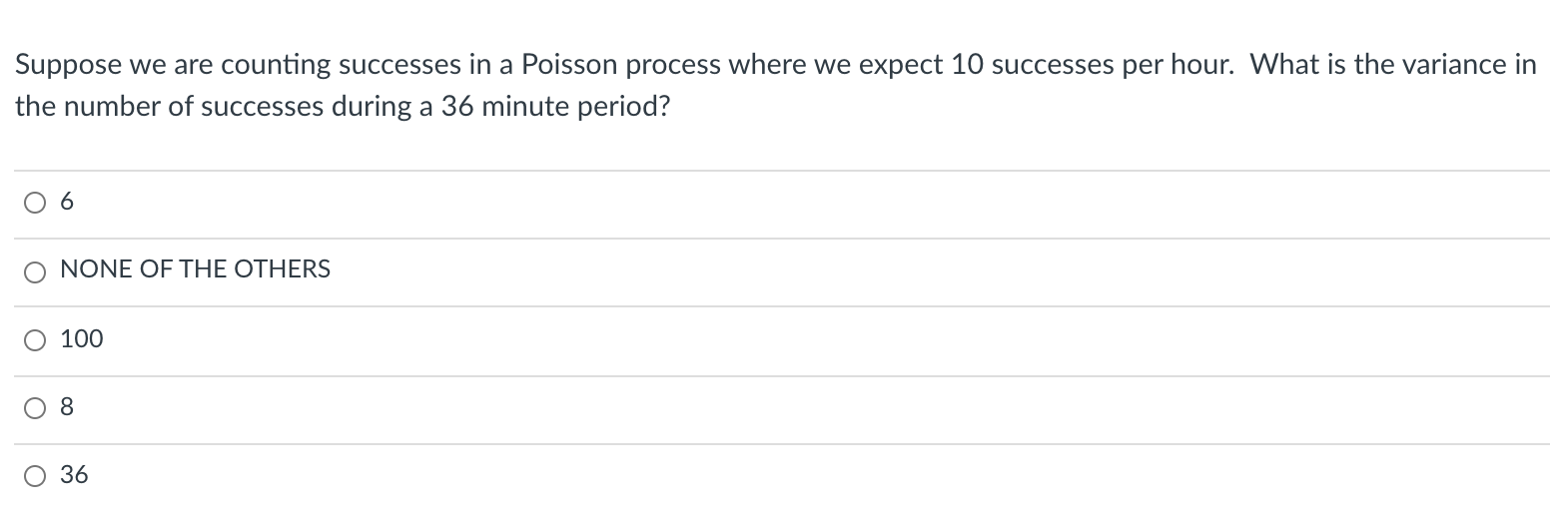Click the '36' answer label

click(74, 475)
